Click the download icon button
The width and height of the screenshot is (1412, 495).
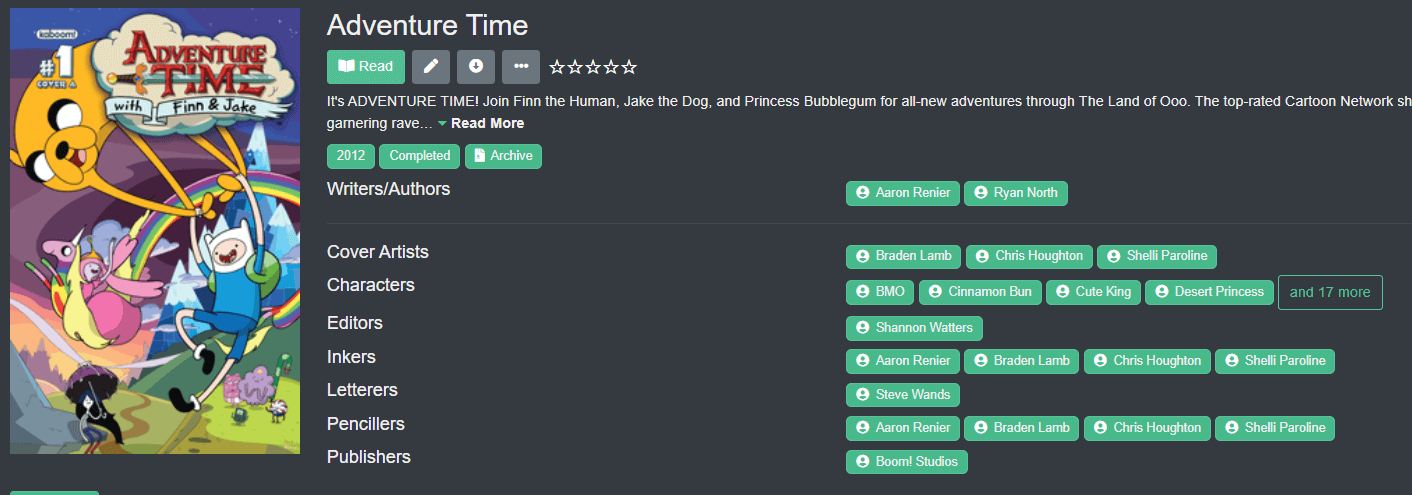[x=476, y=66]
